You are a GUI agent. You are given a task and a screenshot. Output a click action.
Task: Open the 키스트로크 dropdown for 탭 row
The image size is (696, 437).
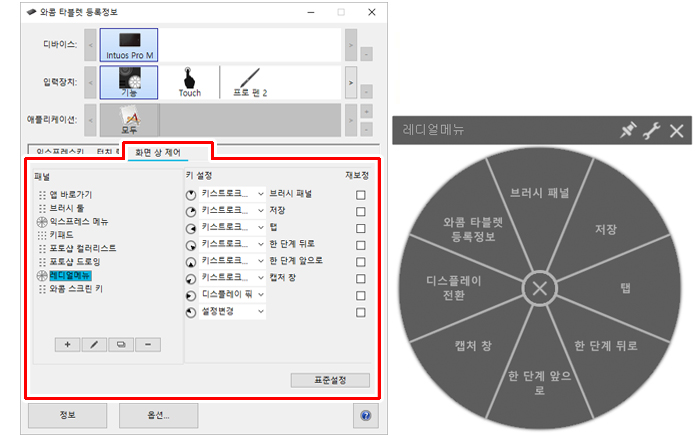click(x=232, y=228)
